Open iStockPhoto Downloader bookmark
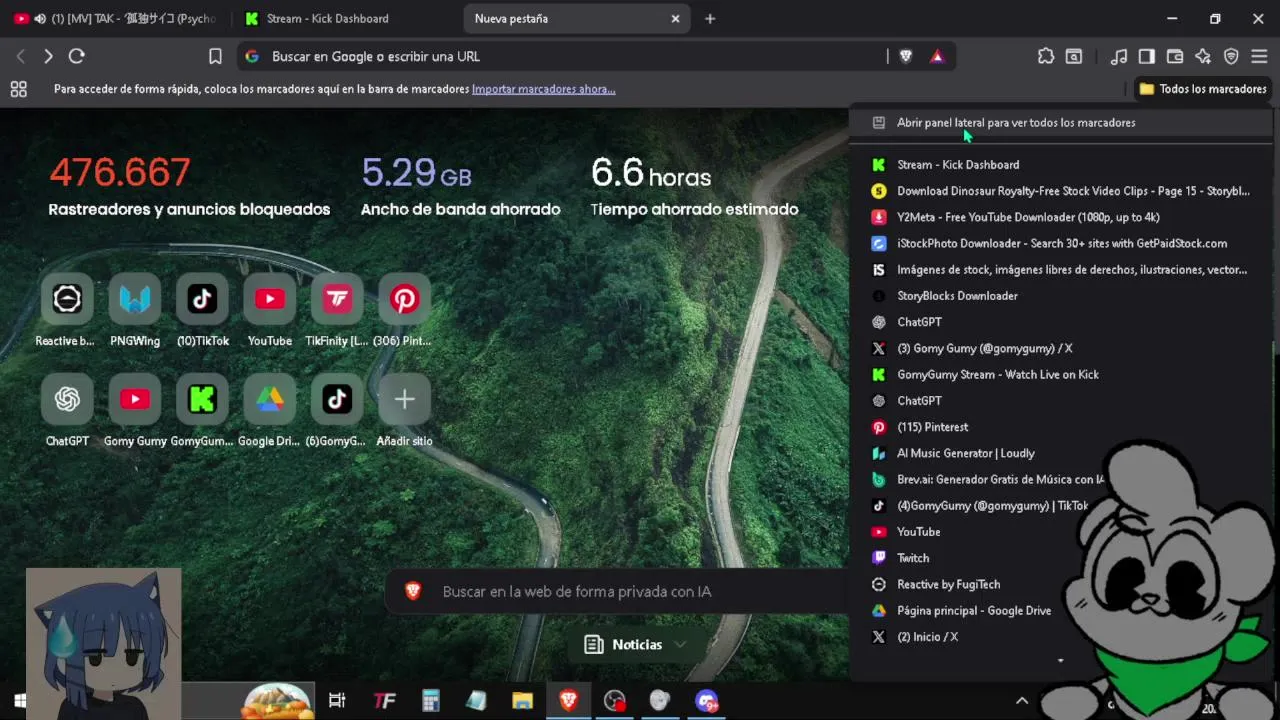Viewport: 1280px width, 720px height. (x=1060, y=243)
